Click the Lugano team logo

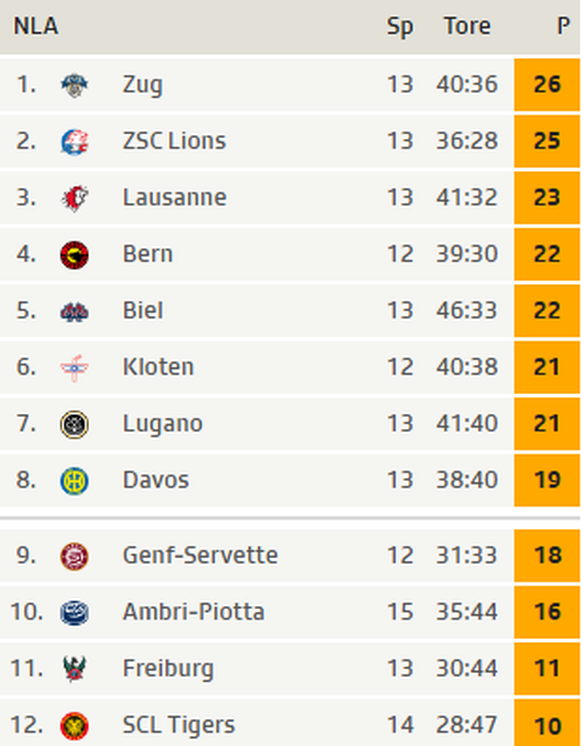pyautogui.click(x=75, y=424)
